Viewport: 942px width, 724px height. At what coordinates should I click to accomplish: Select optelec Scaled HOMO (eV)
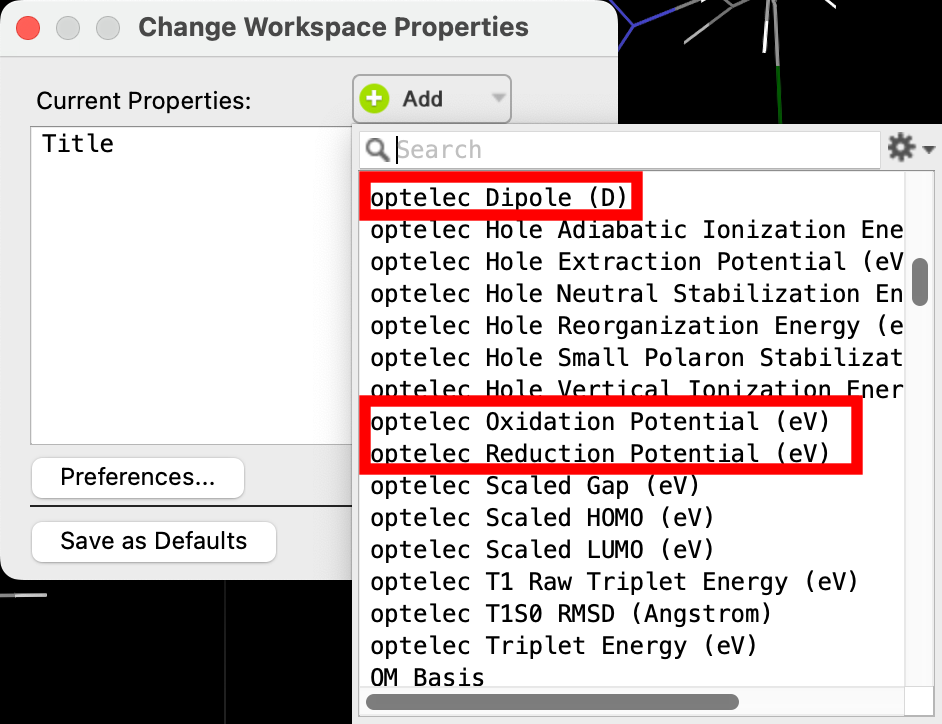tap(542, 517)
